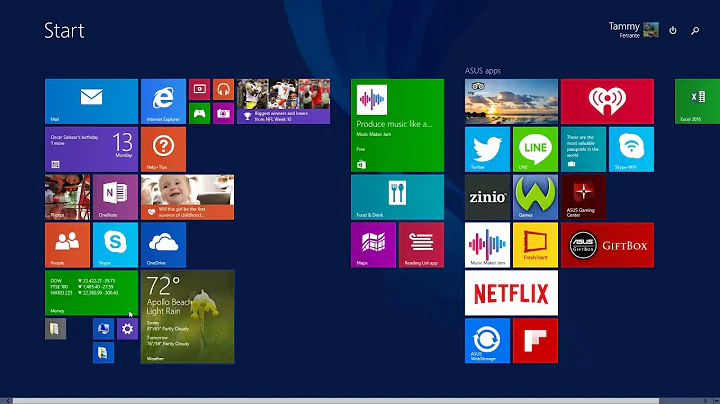Open the TripAdvisor sunset tile
Screen dimensions: 720x404
(x=512, y=101)
